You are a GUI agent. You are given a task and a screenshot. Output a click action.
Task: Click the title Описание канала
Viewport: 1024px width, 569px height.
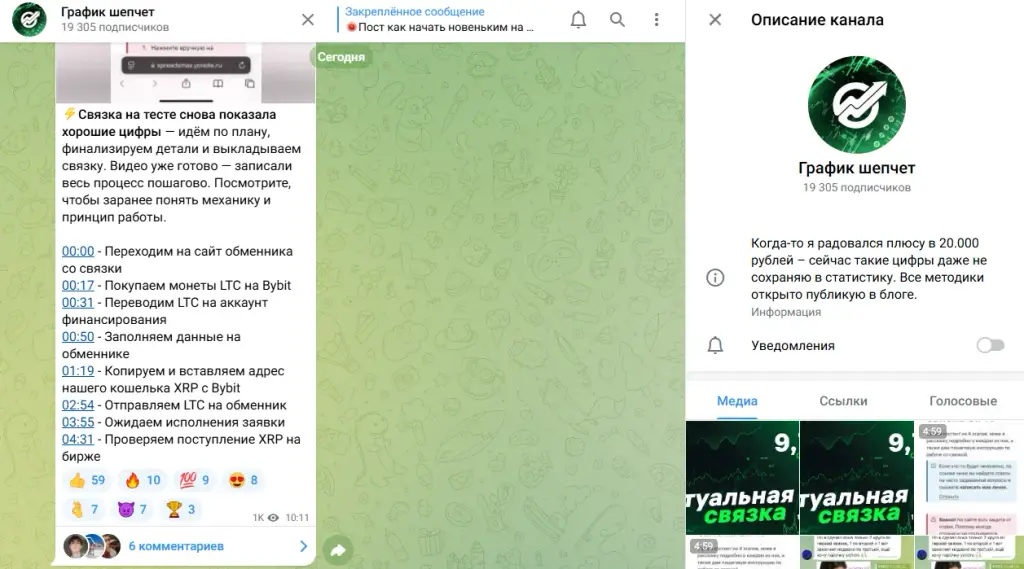(817, 20)
